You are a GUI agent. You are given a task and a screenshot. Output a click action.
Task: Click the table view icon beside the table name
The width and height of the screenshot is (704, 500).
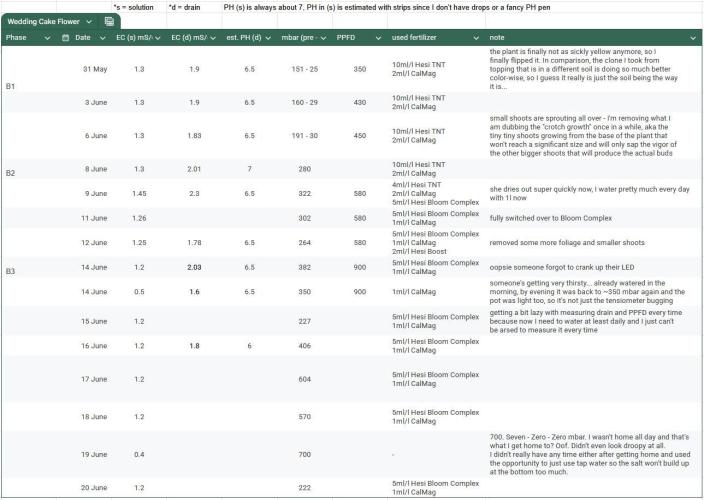coord(109,21)
